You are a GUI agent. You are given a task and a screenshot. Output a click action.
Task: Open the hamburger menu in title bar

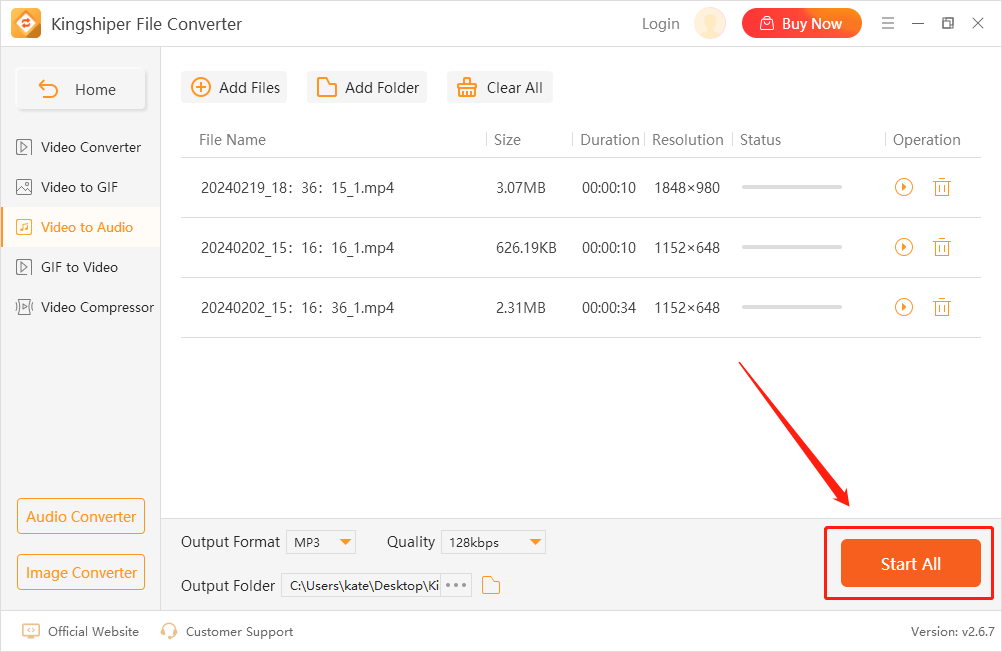[x=888, y=24]
